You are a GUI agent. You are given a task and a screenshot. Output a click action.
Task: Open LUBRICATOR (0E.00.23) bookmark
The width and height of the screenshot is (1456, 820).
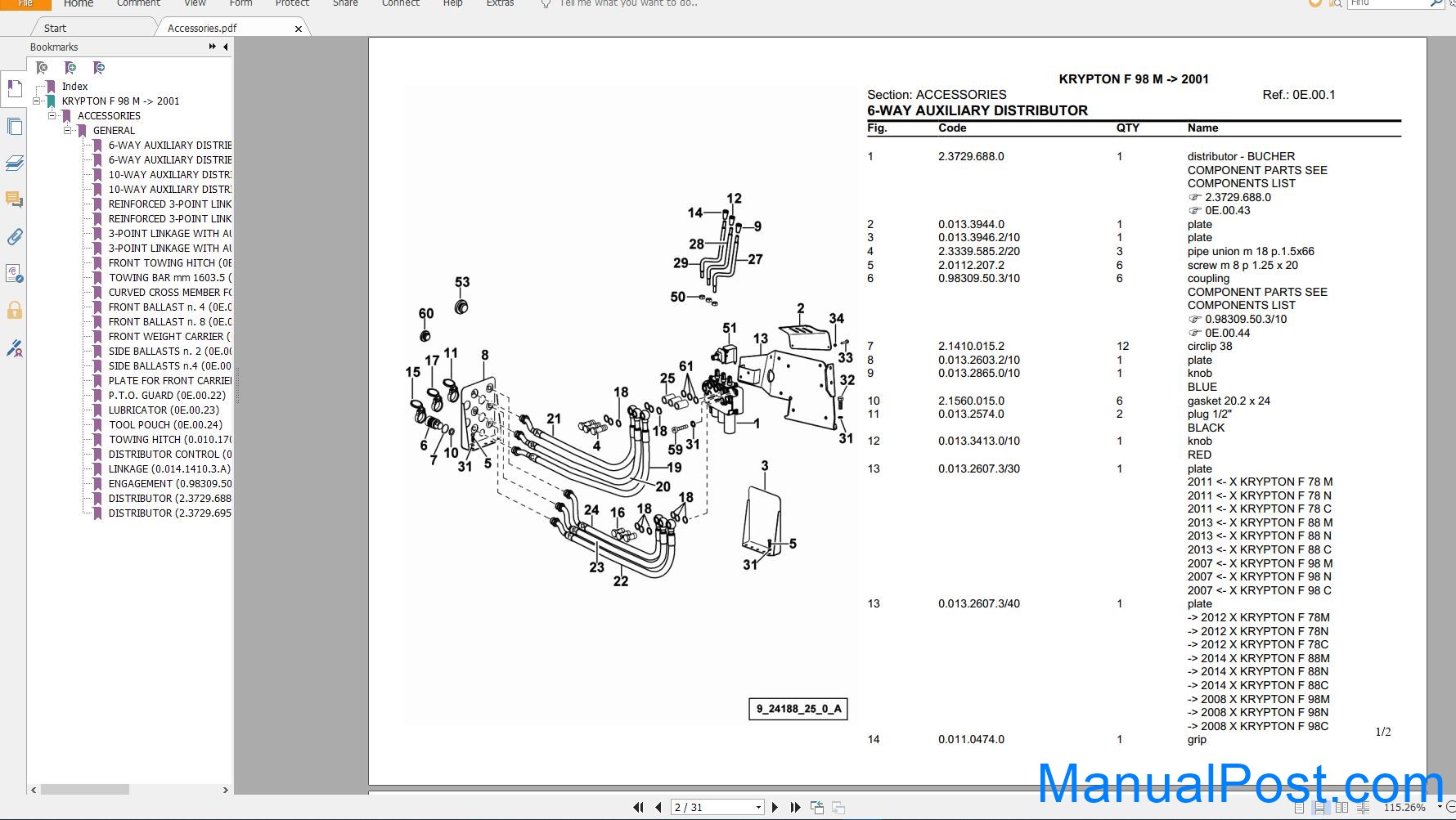[x=164, y=410]
